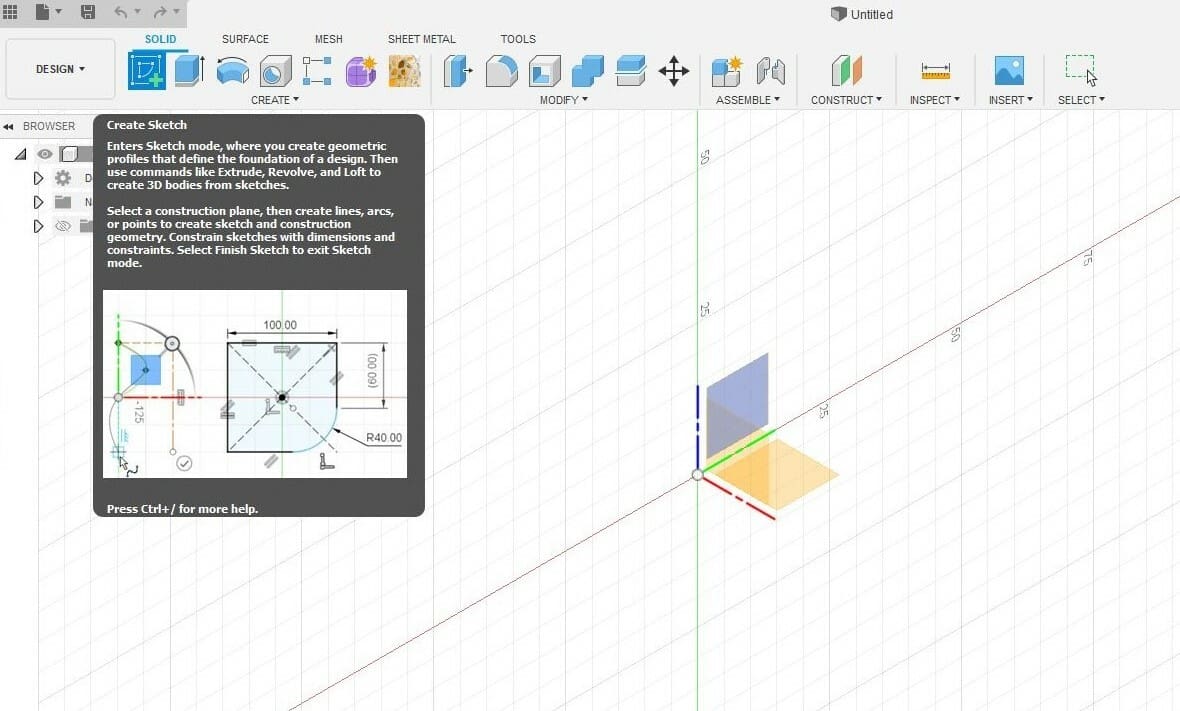The height and width of the screenshot is (711, 1180).
Task: Select the Joint tool
Action: tap(771, 71)
